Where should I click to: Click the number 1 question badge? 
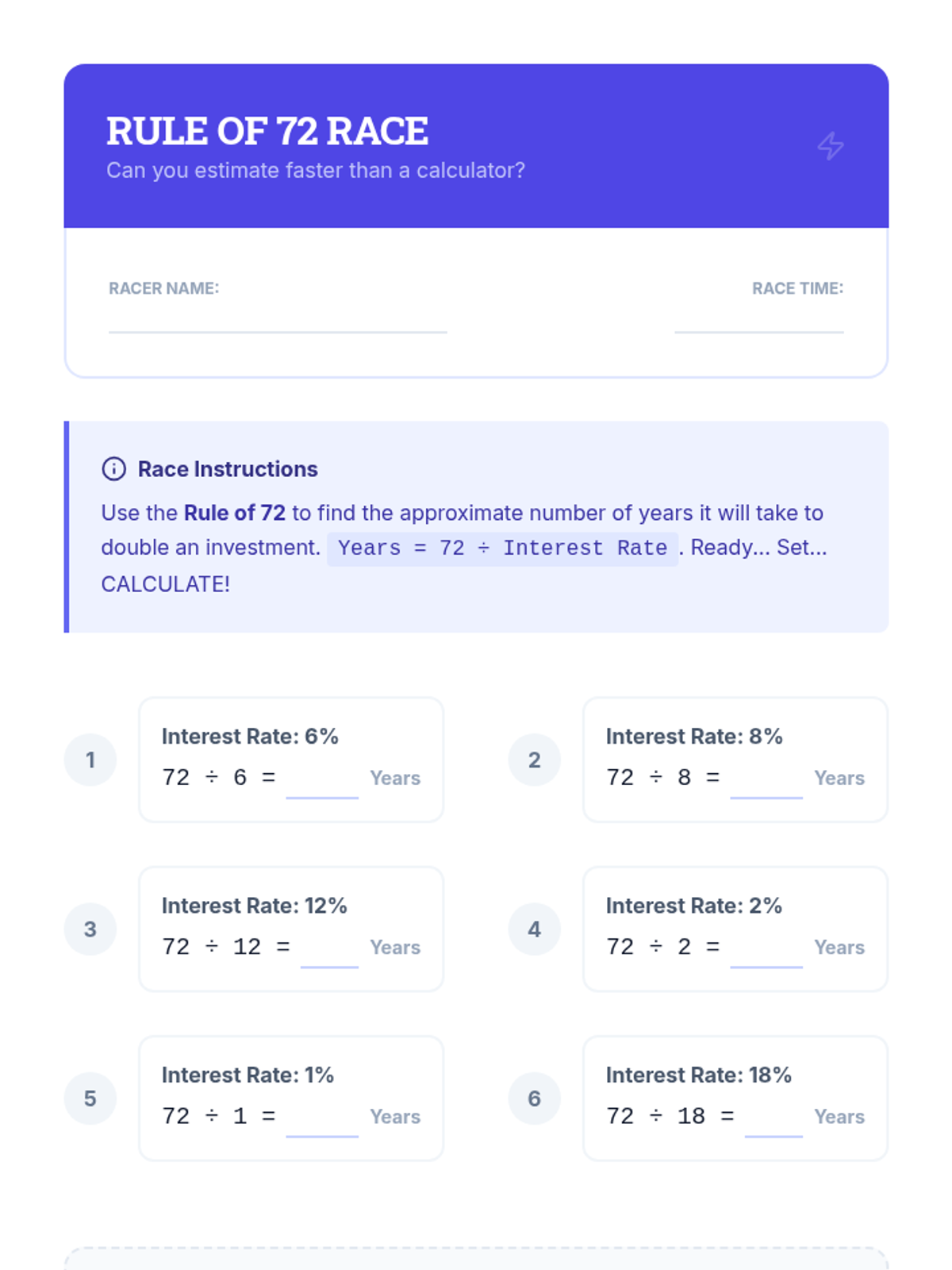[x=90, y=760]
